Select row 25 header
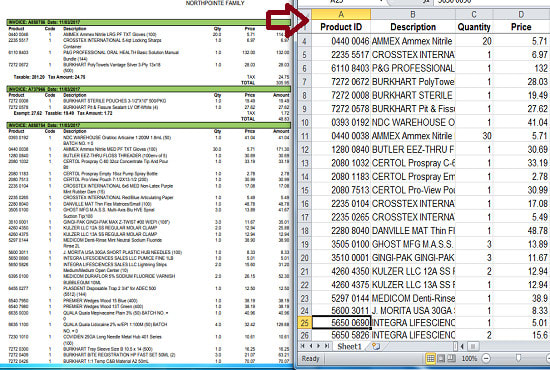Viewport: 550px width, 370px height. (x=304, y=323)
